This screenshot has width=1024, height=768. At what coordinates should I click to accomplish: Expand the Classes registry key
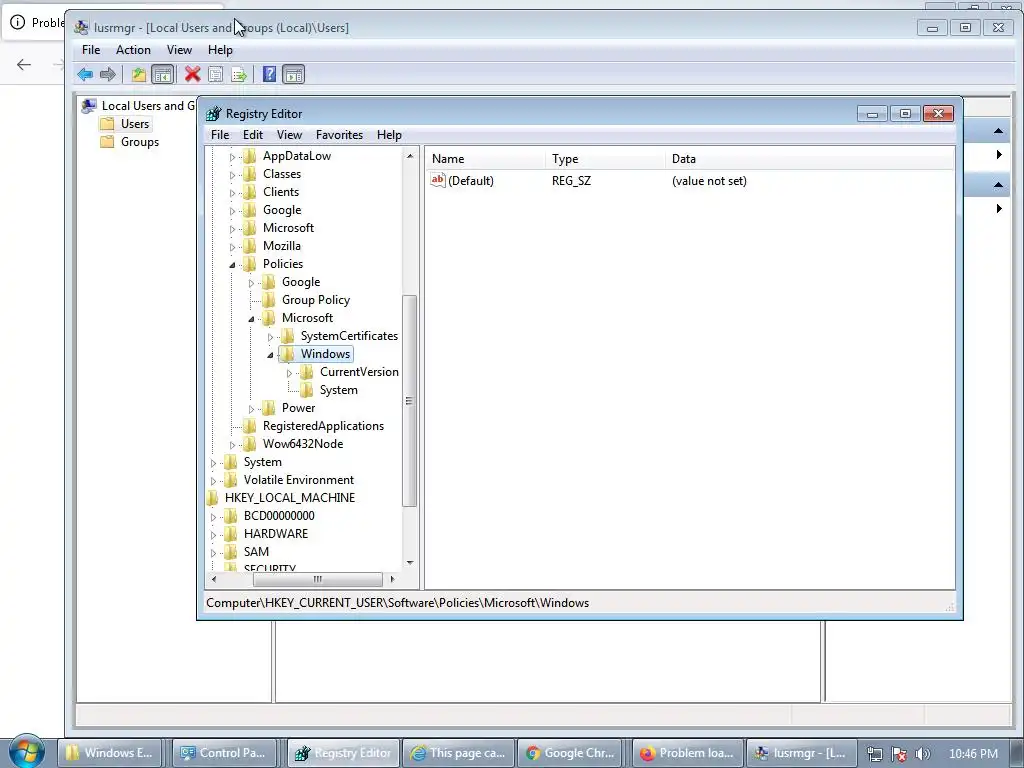tap(232, 174)
